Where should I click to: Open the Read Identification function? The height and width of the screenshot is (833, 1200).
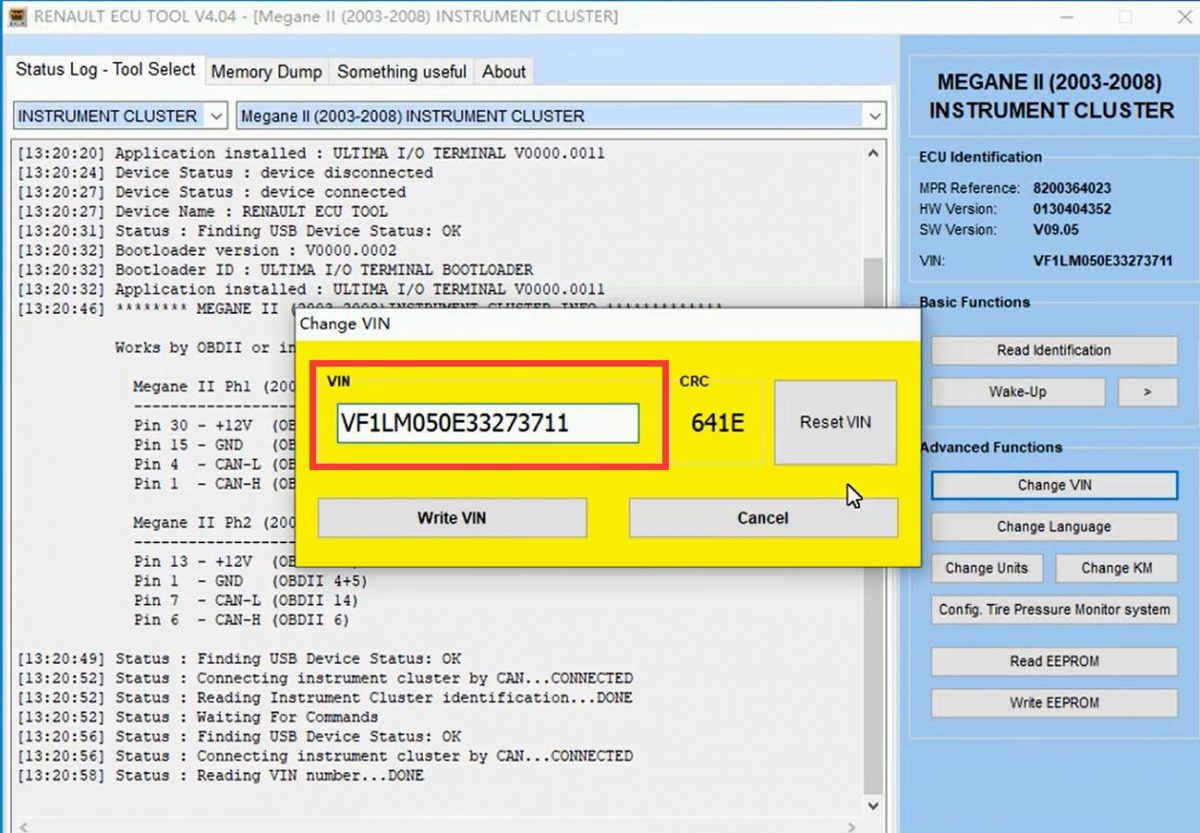click(1053, 350)
